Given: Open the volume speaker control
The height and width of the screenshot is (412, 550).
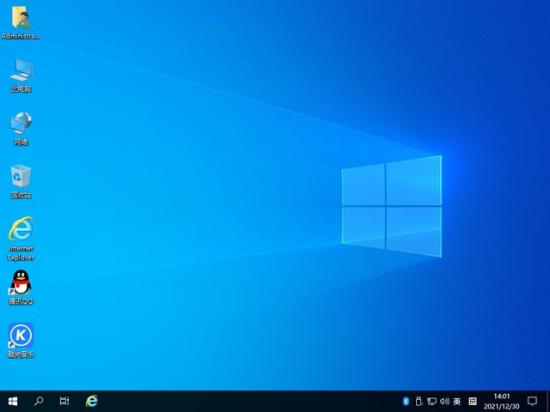Looking at the screenshot, I should (x=444, y=401).
